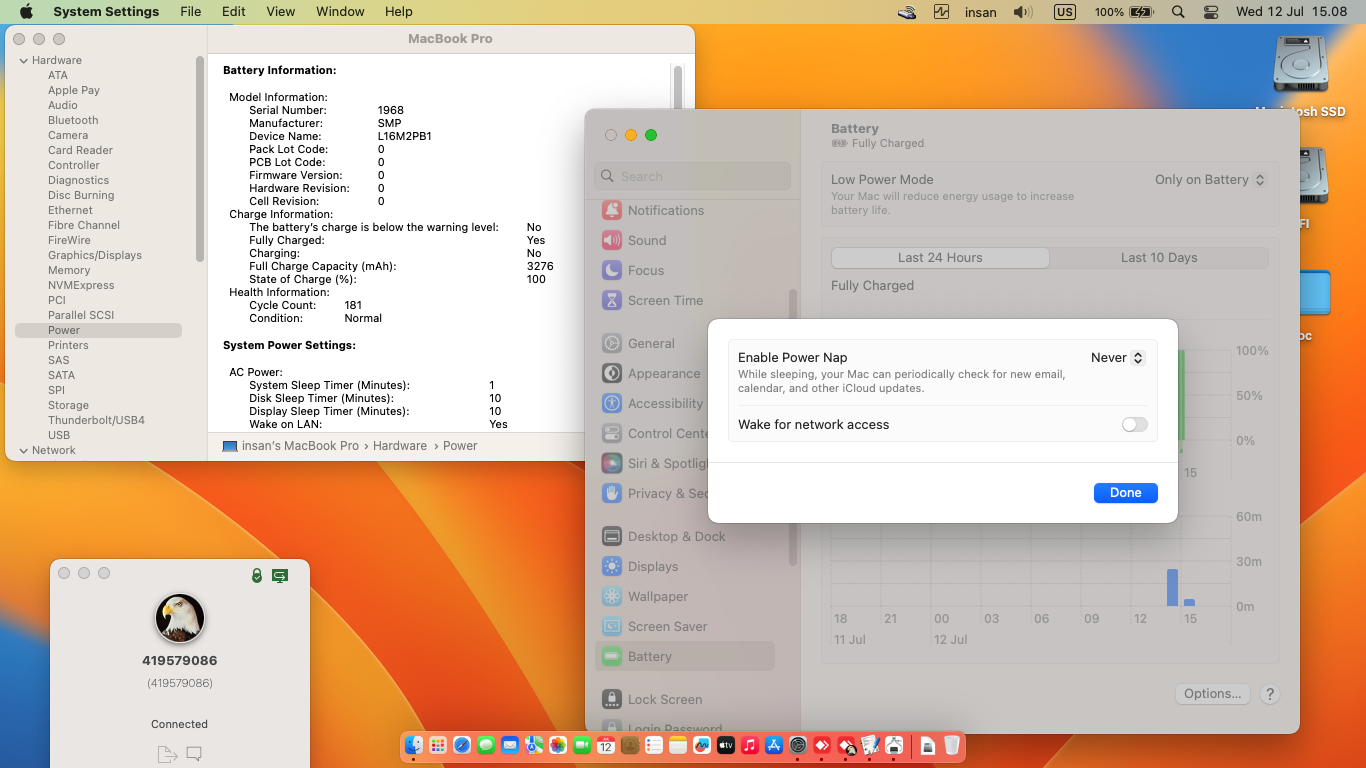The height and width of the screenshot is (768, 1366).
Task: Open the US input source menu
Action: pos(1064,12)
